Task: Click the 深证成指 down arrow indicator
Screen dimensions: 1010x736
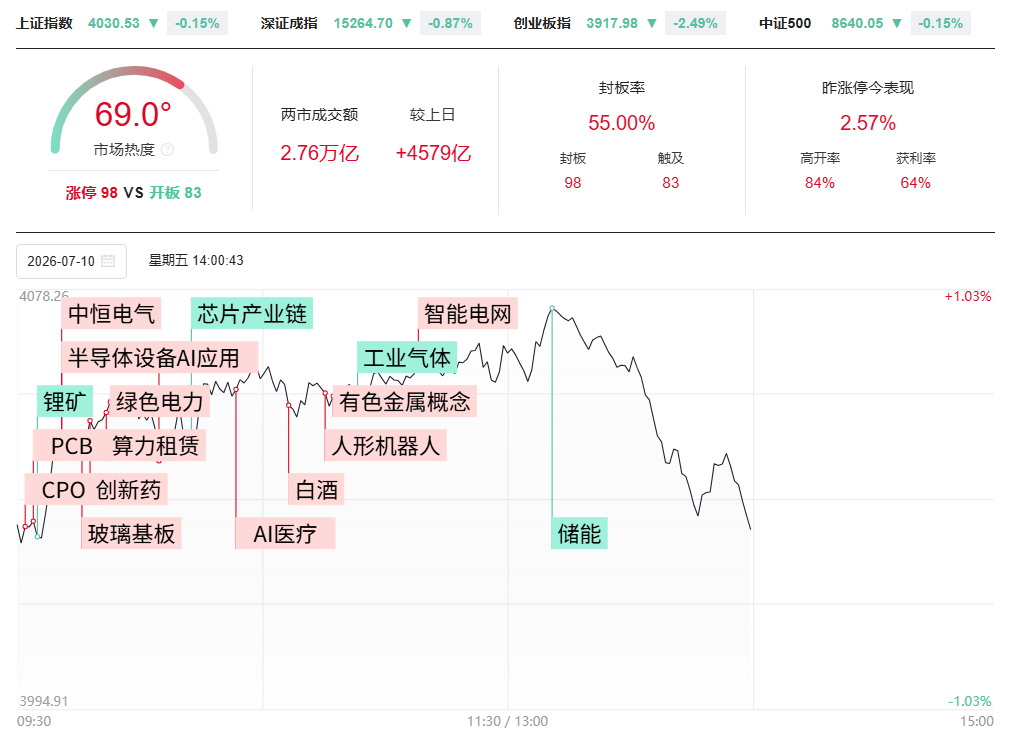Action: [x=406, y=23]
